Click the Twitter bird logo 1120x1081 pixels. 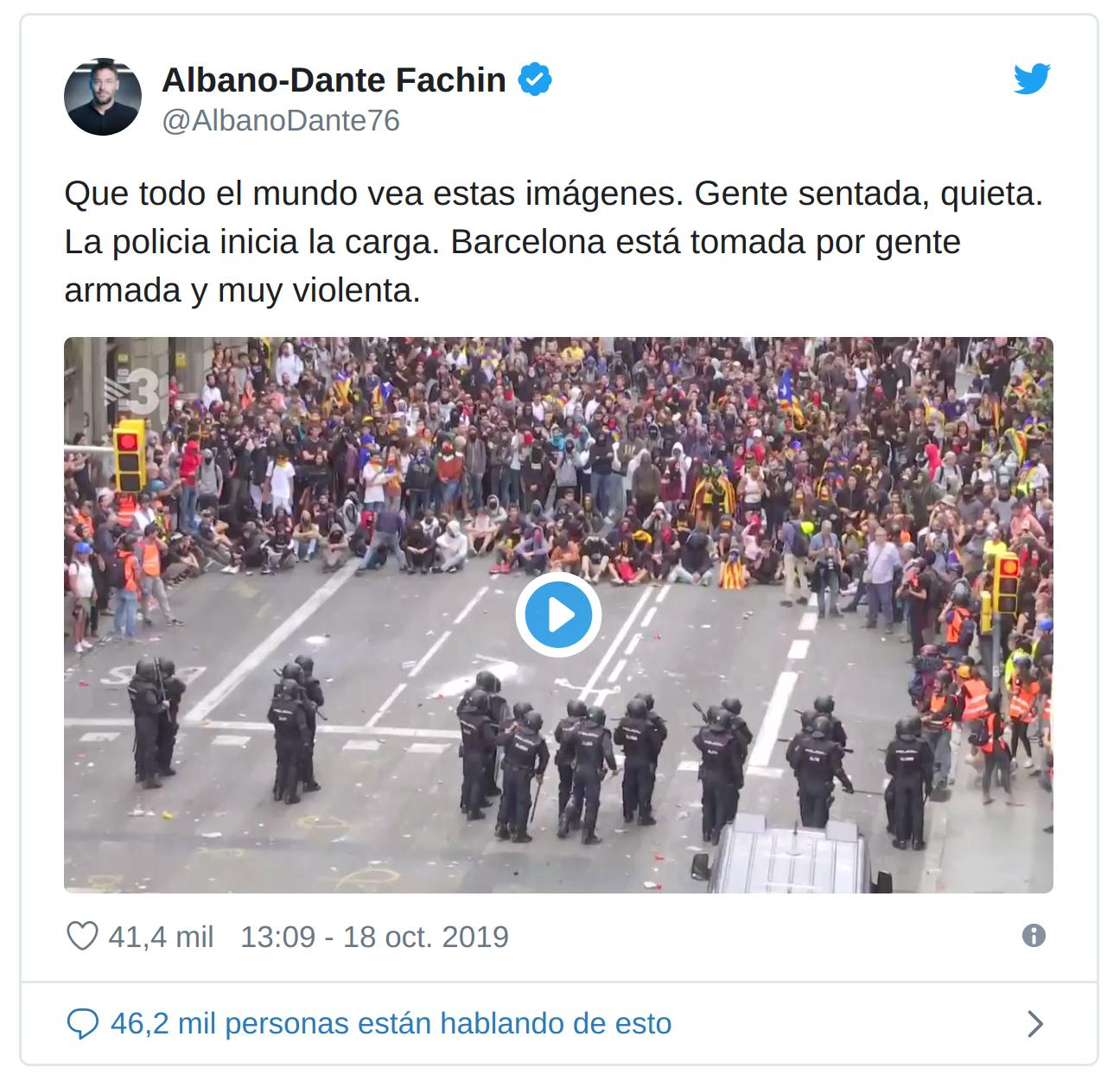[1032, 79]
